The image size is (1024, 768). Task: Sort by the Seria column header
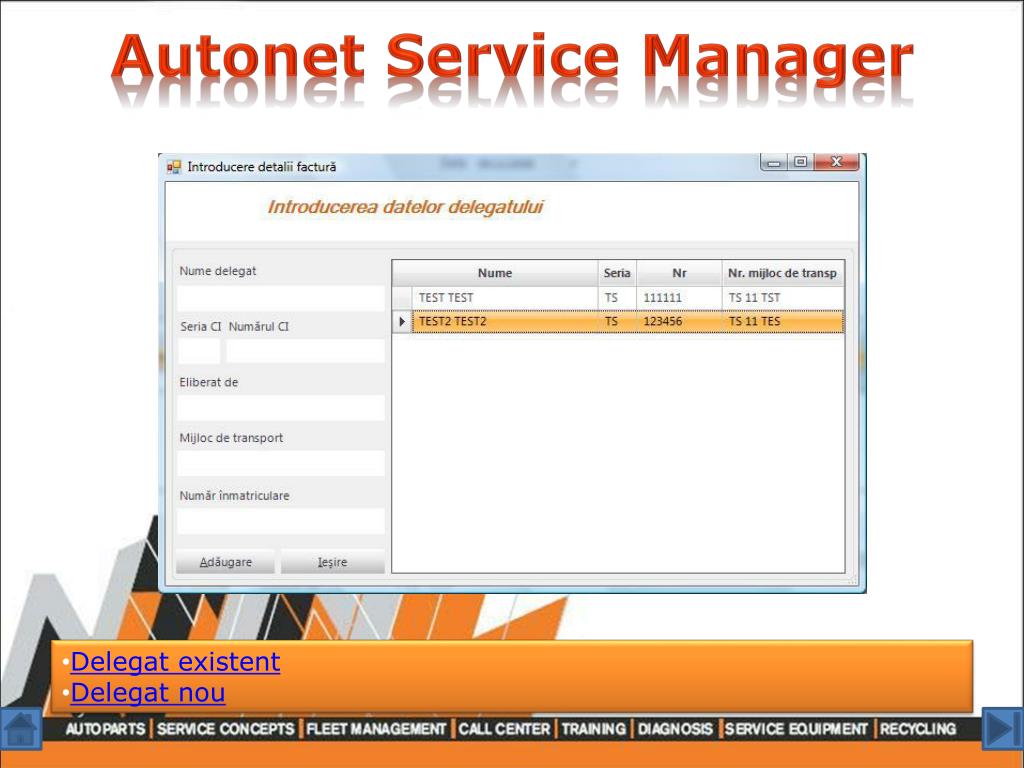616,273
